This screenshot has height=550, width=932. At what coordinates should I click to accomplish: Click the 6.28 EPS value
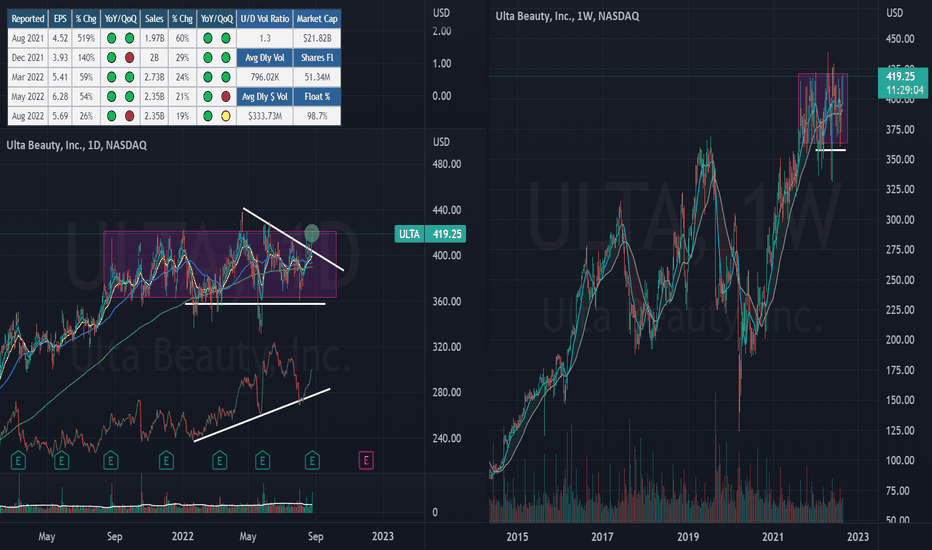(x=60, y=96)
